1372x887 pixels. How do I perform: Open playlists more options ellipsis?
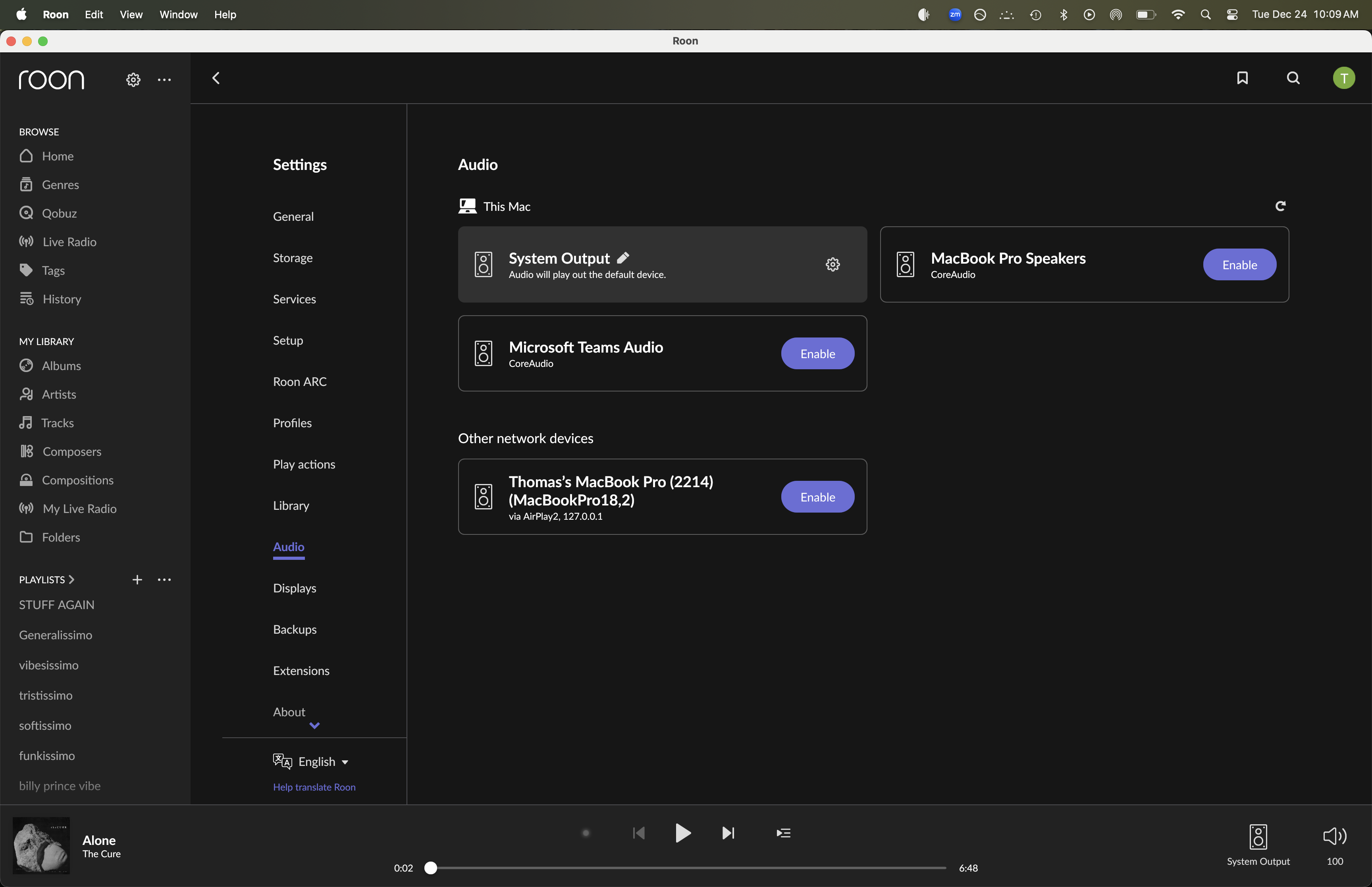click(x=164, y=579)
